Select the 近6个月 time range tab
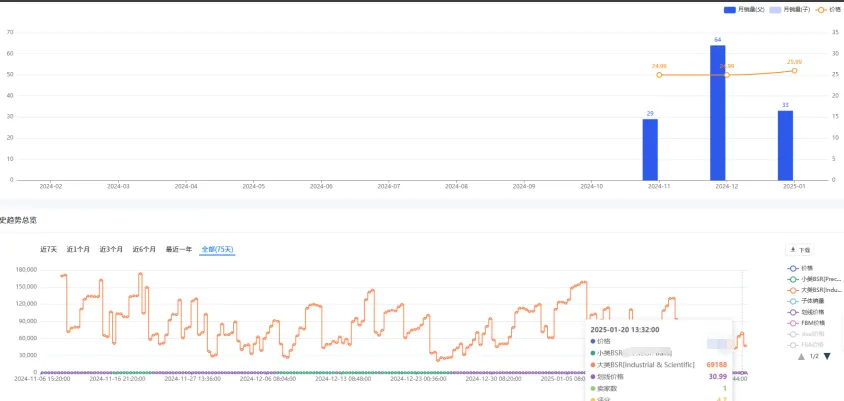The height and width of the screenshot is (401, 844). (144, 249)
